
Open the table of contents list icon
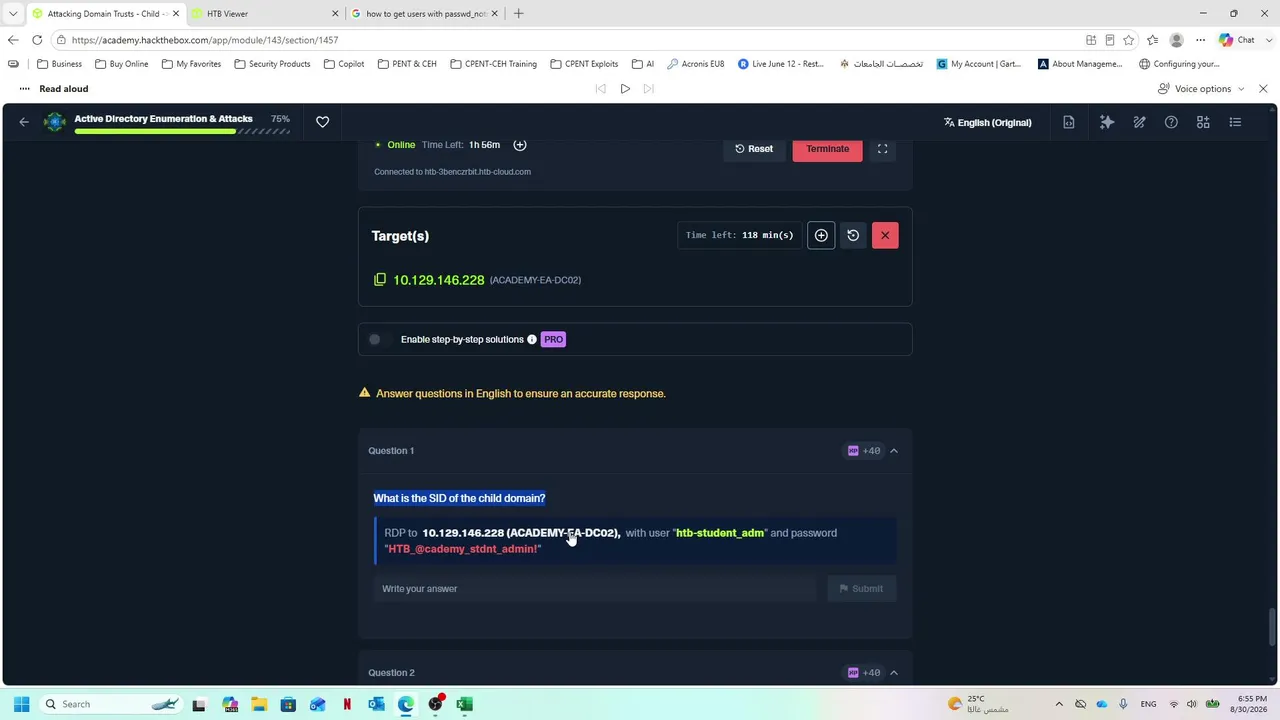[x=1235, y=122]
